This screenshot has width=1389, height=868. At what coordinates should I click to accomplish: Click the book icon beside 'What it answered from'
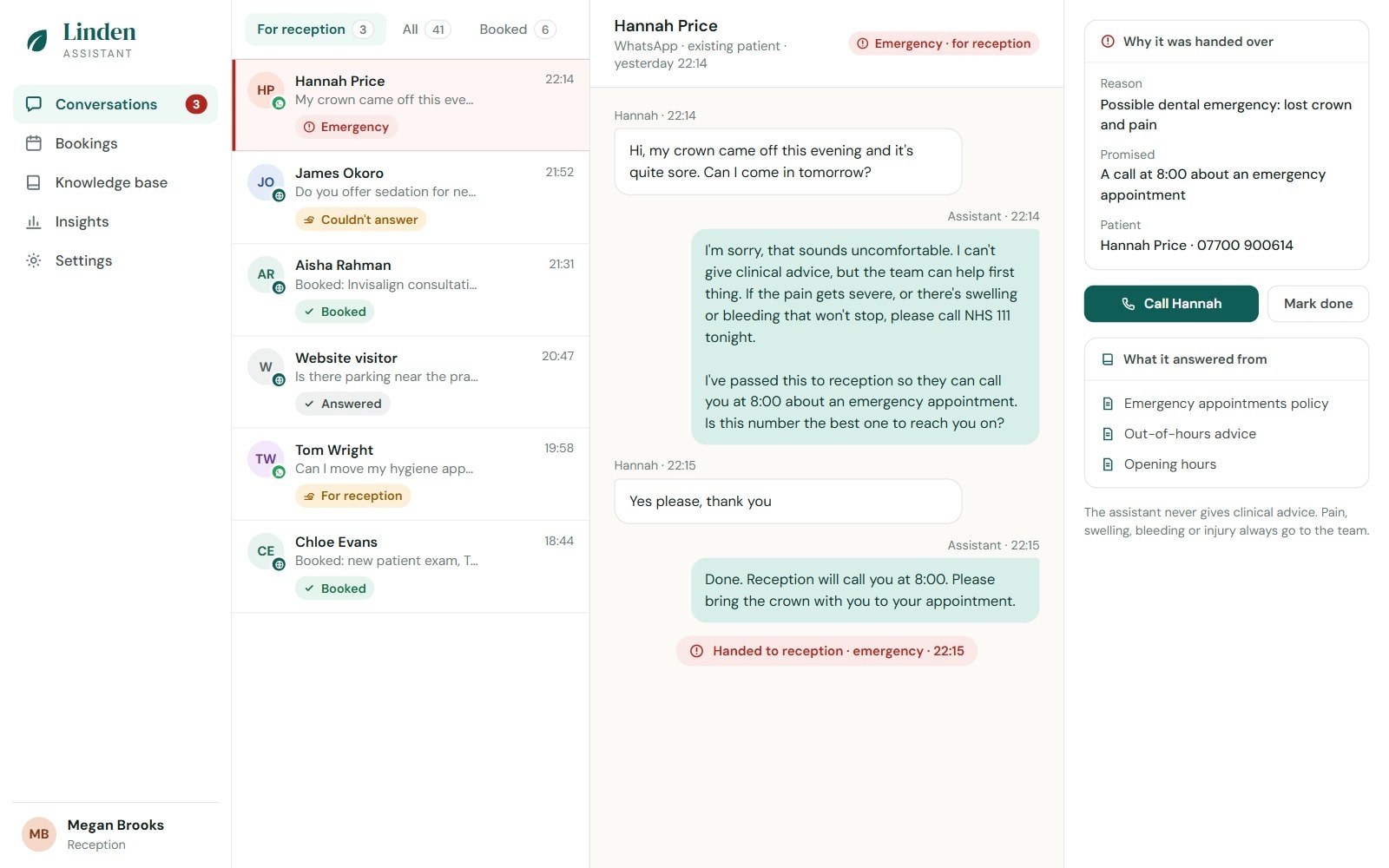click(1108, 359)
